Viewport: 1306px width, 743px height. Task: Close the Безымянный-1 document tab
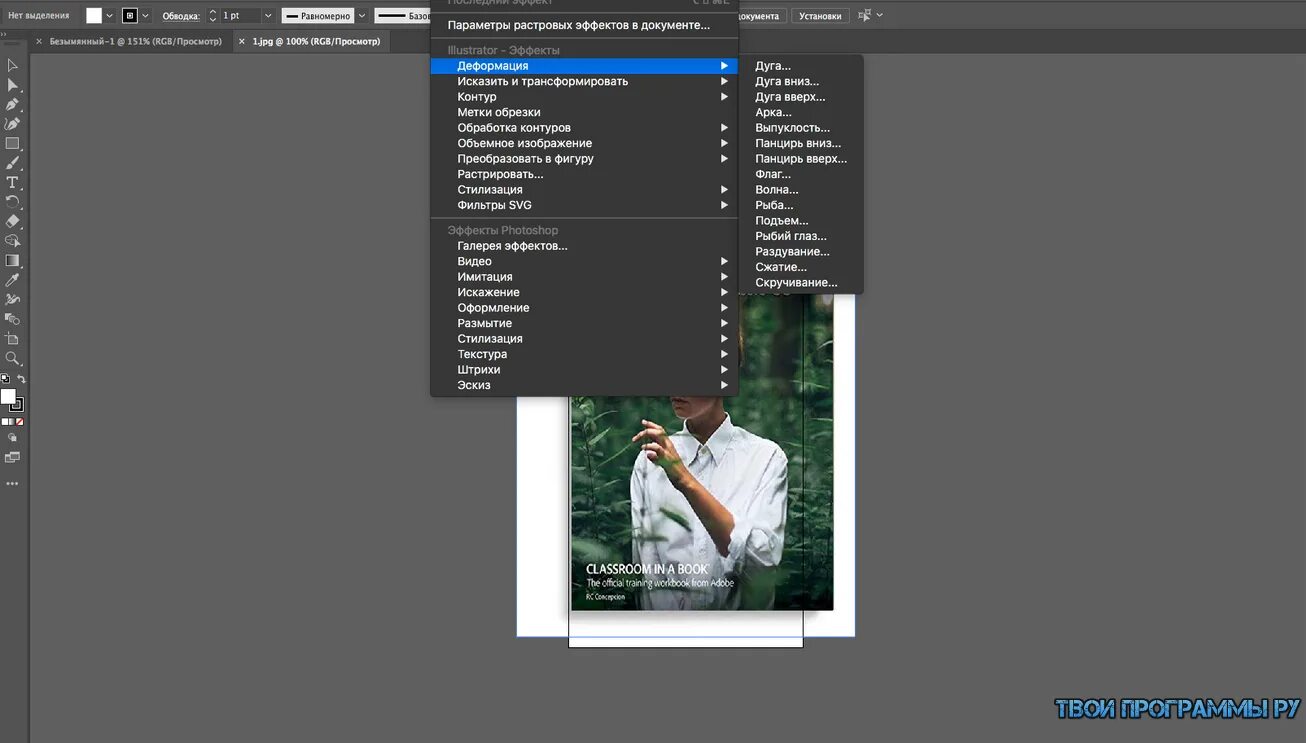[x=40, y=41]
